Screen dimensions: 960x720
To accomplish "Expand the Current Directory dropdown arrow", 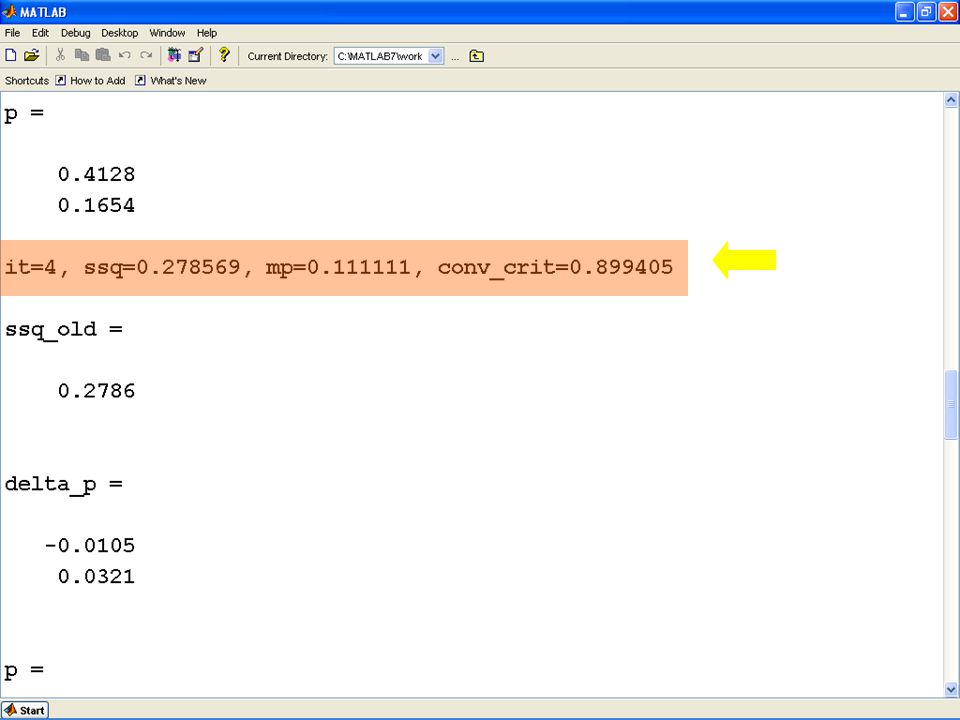I will pos(435,56).
